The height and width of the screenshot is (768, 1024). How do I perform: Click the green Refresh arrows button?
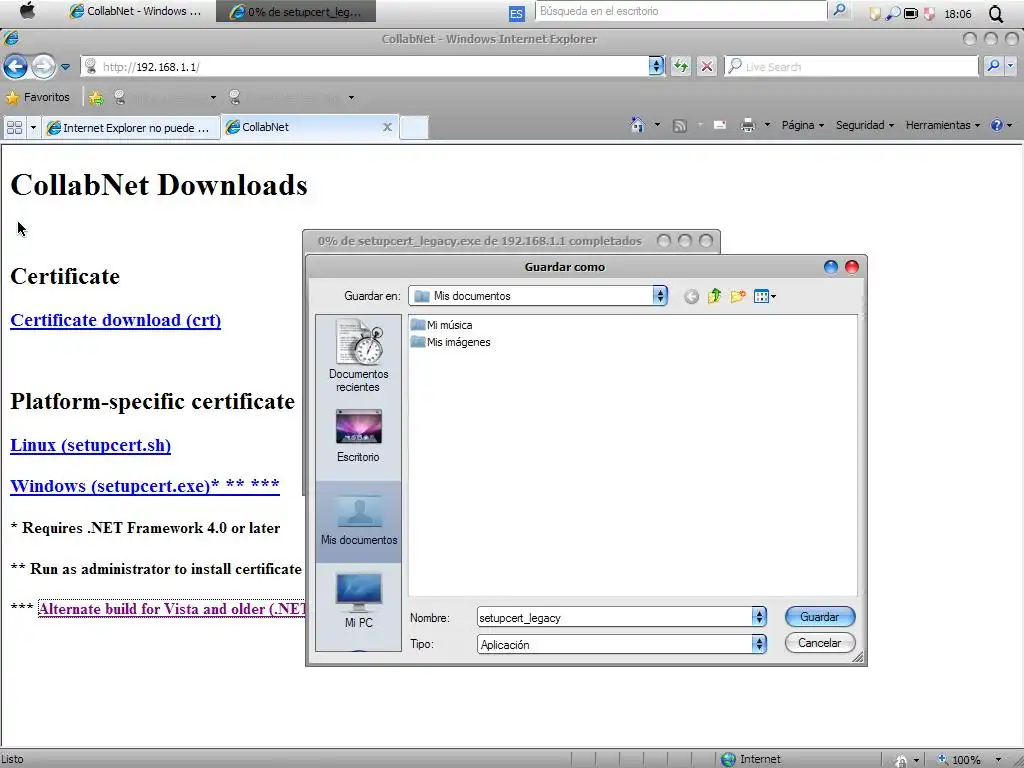(681, 66)
